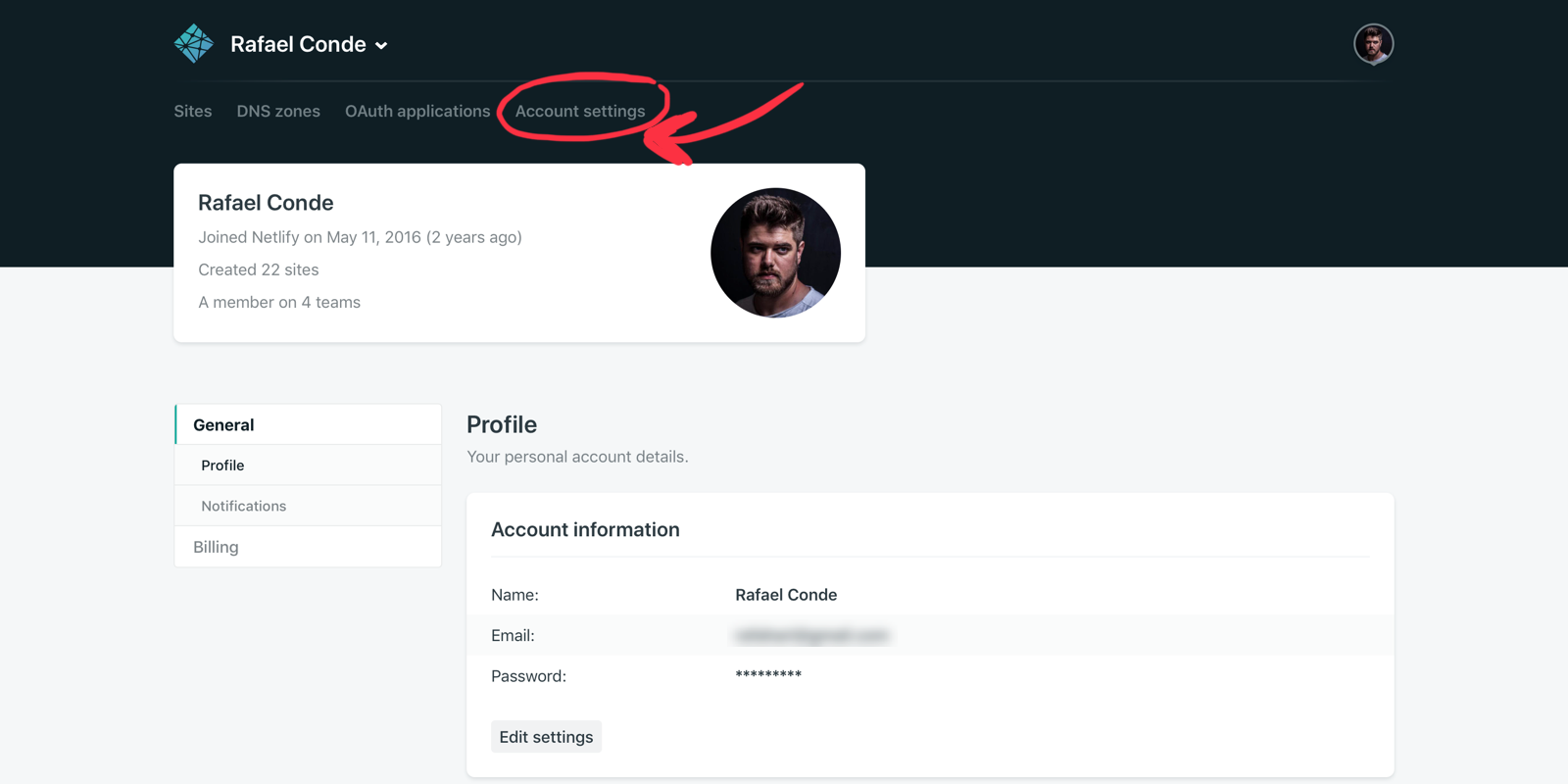Click the Profile section heading

click(x=502, y=425)
